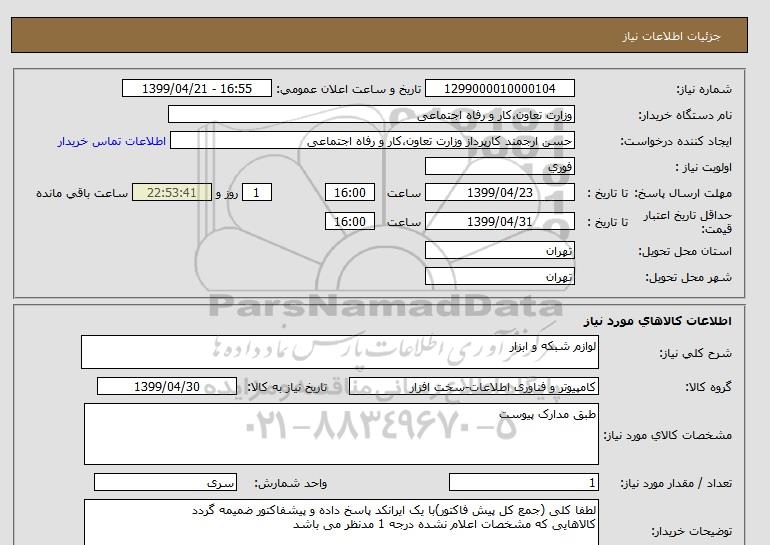The width and height of the screenshot is (770, 545).
Task: Click the نام دستگاه خریدار field
Action: 371,114
